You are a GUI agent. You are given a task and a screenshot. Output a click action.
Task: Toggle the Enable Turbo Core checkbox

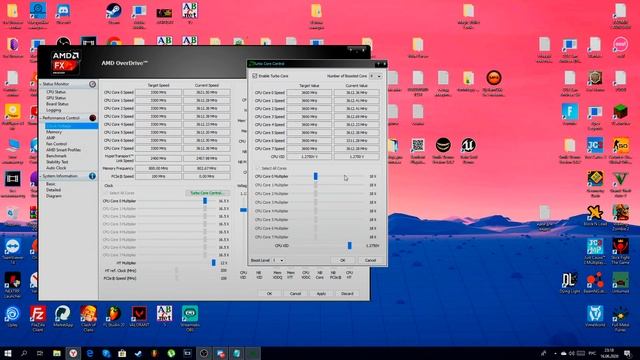coord(255,76)
